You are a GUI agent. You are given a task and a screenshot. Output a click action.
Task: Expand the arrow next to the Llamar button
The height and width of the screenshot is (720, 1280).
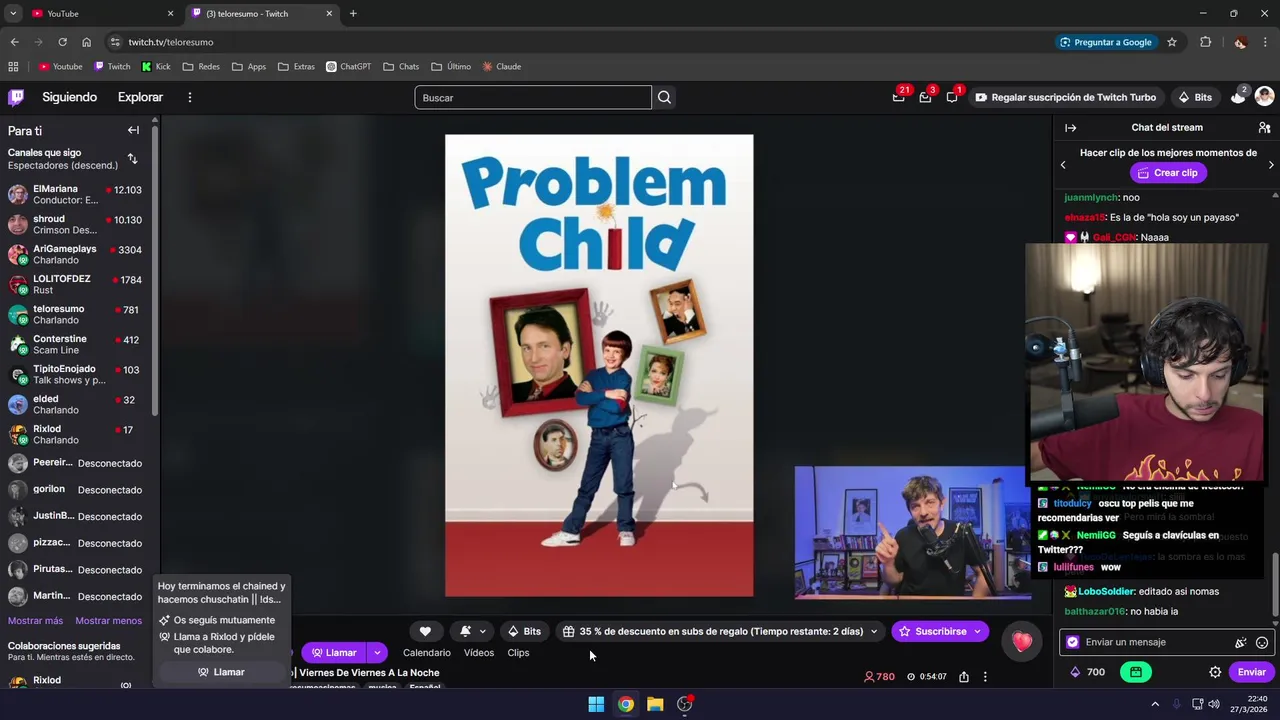tap(377, 653)
